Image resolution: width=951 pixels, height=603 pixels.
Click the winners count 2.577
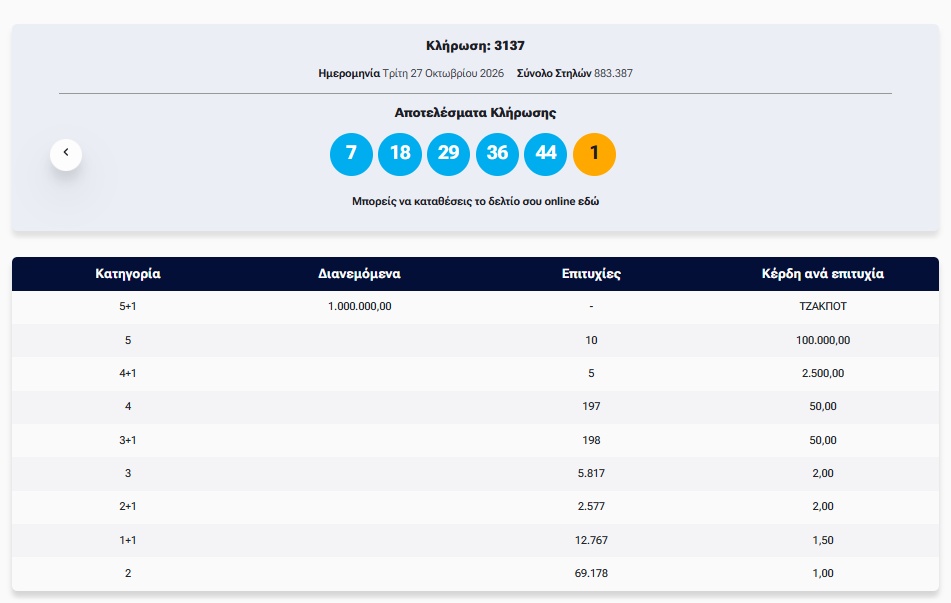point(591,506)
